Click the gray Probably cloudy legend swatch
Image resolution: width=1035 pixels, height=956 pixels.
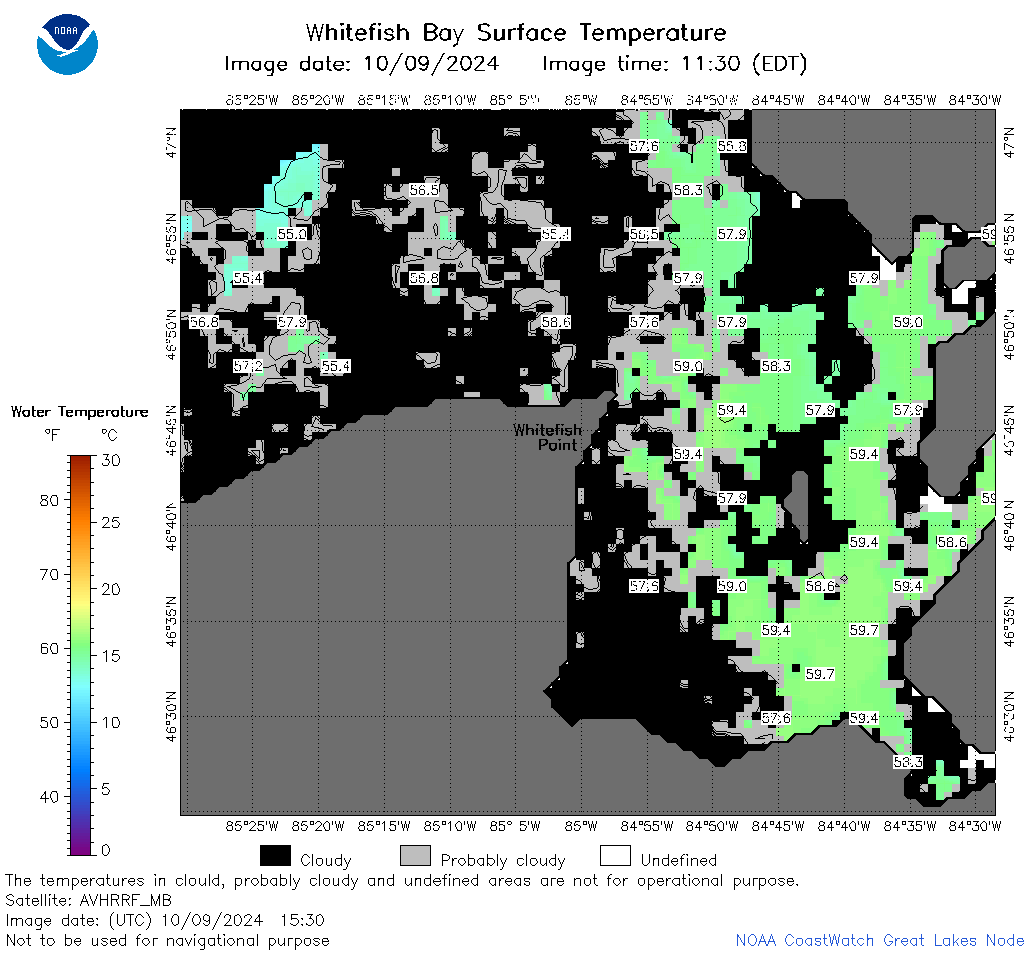[x=416, y=856]
